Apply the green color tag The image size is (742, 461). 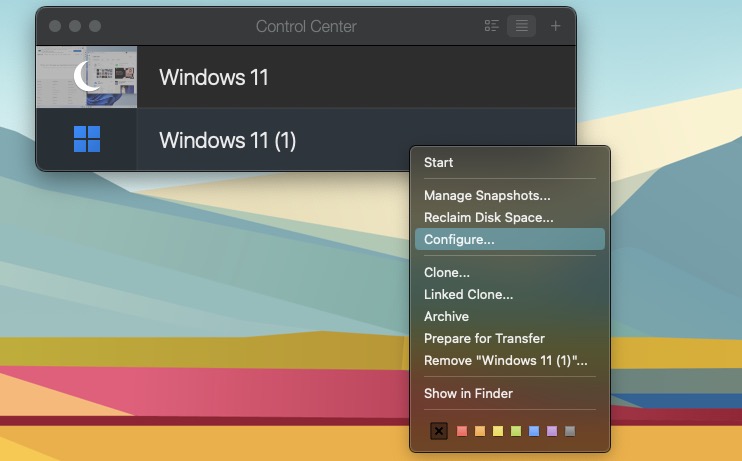click(x=516, y=431)
